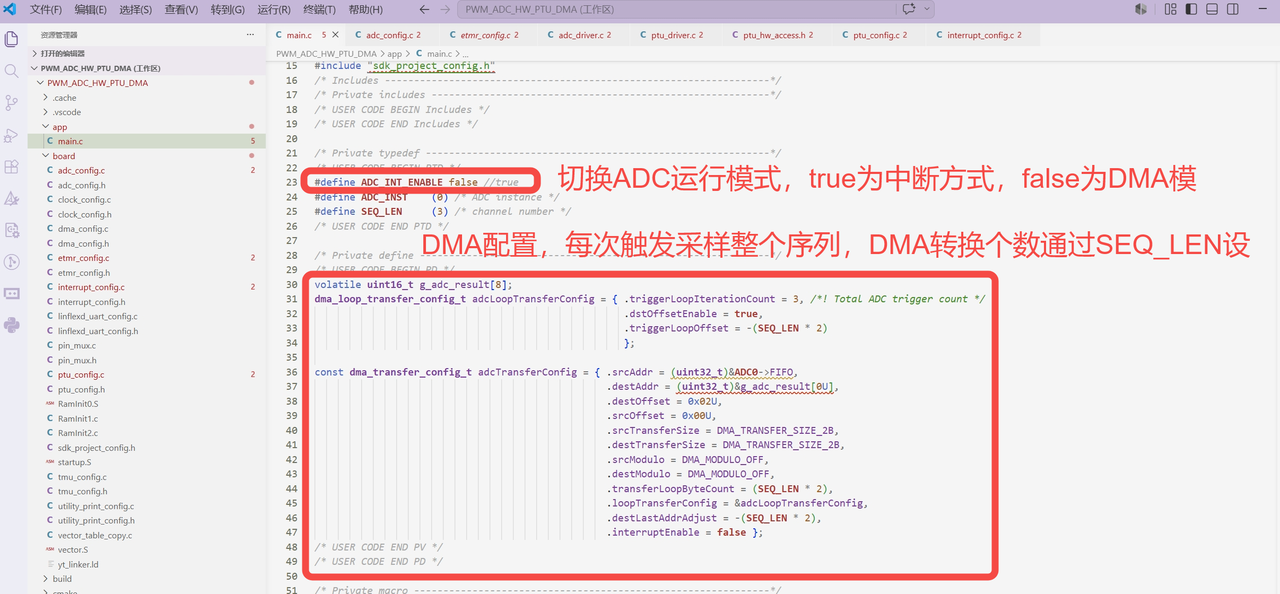Collapse the PWM_ADC_HW_PTU_DMA root folder
Viewport: 1280px width, 594px height.
[x=147, y=83]
